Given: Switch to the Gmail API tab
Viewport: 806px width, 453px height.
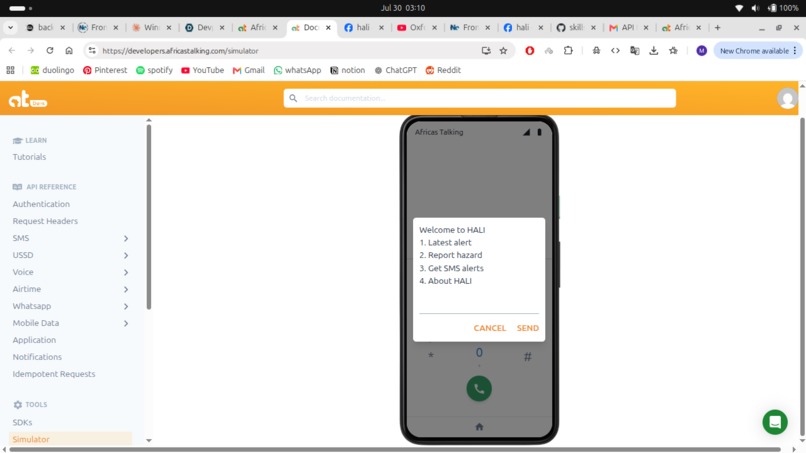Looking at the screenshot, I should click(629, 27).
